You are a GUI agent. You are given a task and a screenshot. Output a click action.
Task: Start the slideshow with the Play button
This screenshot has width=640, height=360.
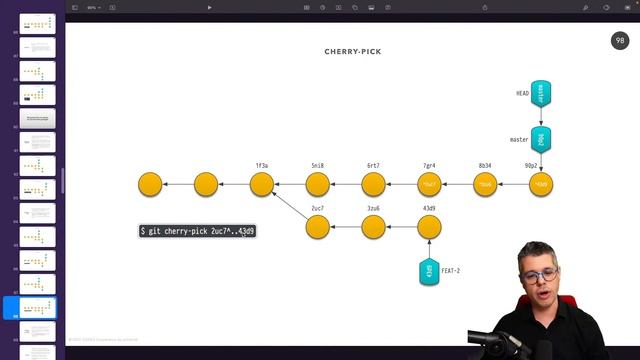[x=209, y=7]
